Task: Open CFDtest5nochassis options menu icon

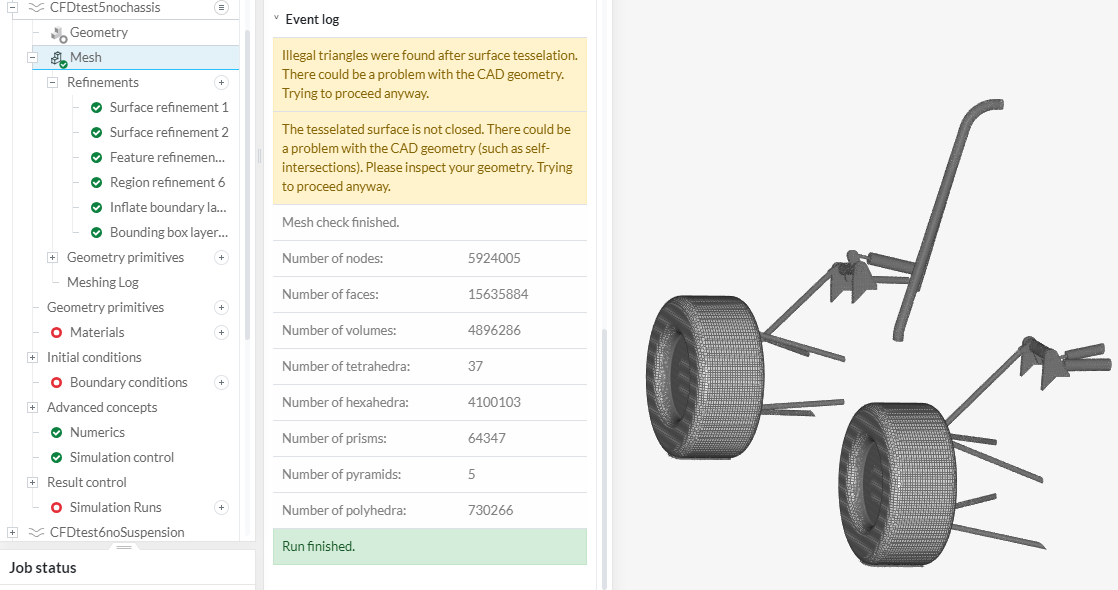Action: point(222,7)
